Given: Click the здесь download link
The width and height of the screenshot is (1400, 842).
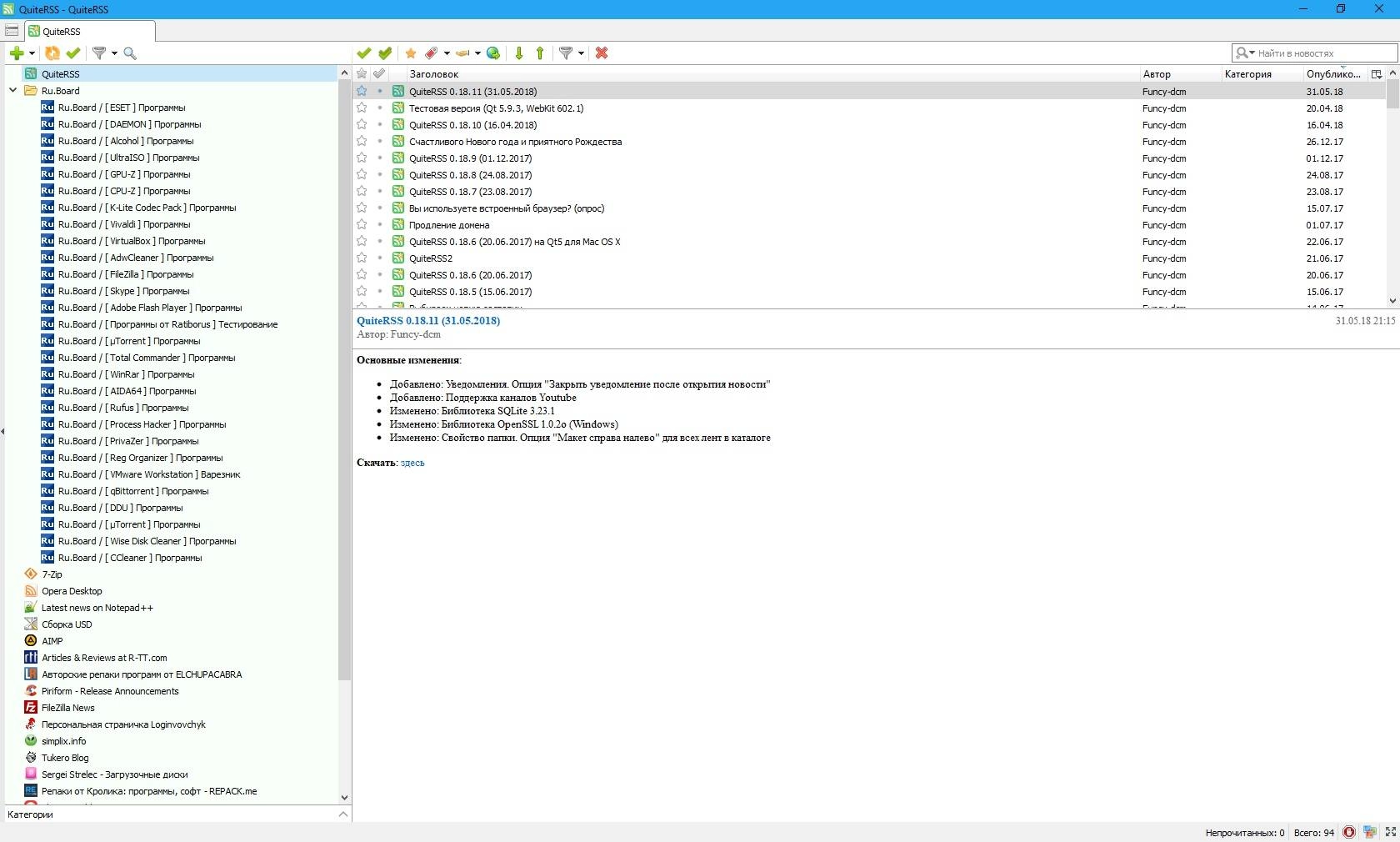Looking at the screenshot, I should (x=412, y=463).
